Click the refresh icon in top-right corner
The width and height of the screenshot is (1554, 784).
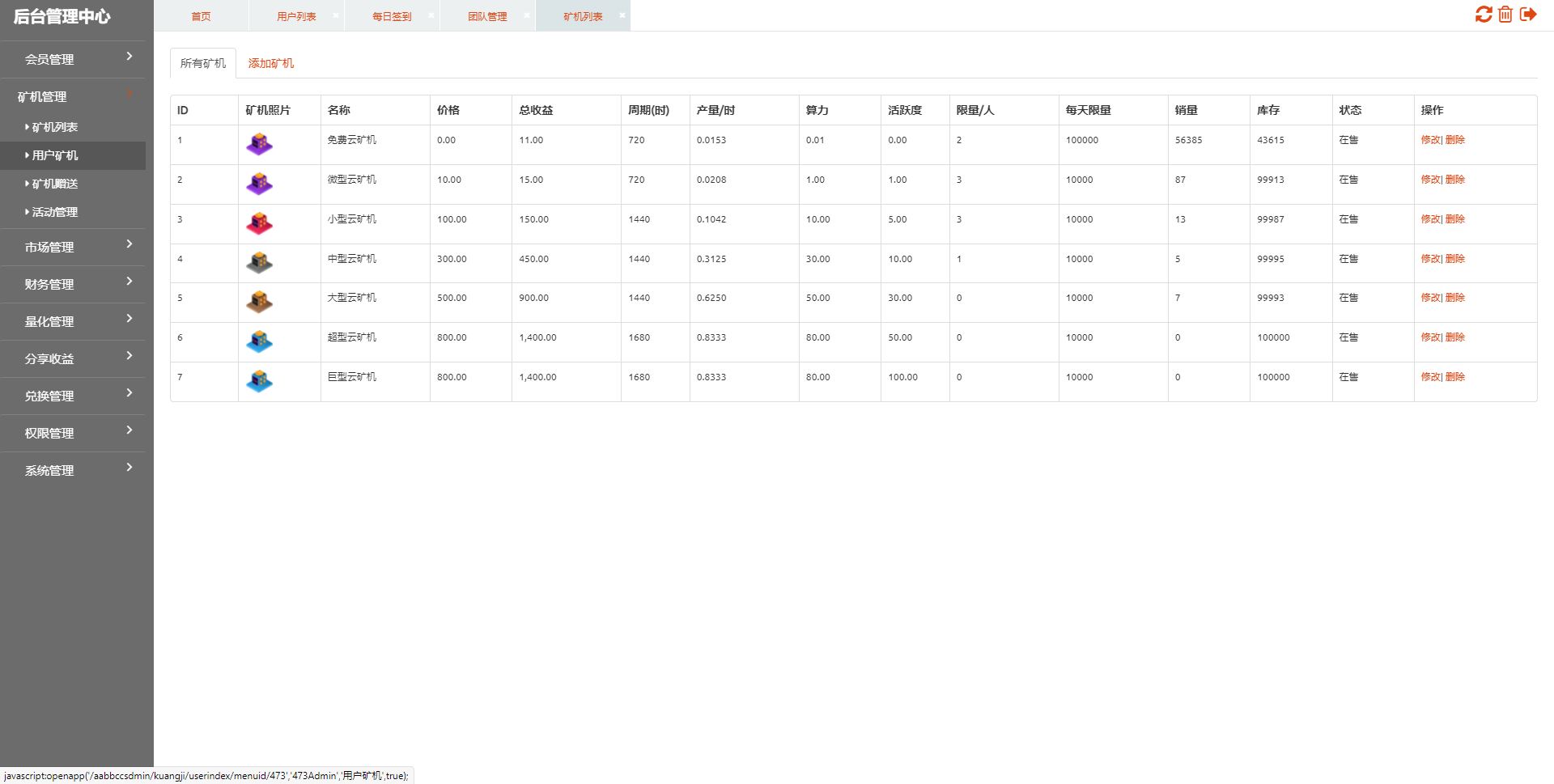coord(1483,15)
